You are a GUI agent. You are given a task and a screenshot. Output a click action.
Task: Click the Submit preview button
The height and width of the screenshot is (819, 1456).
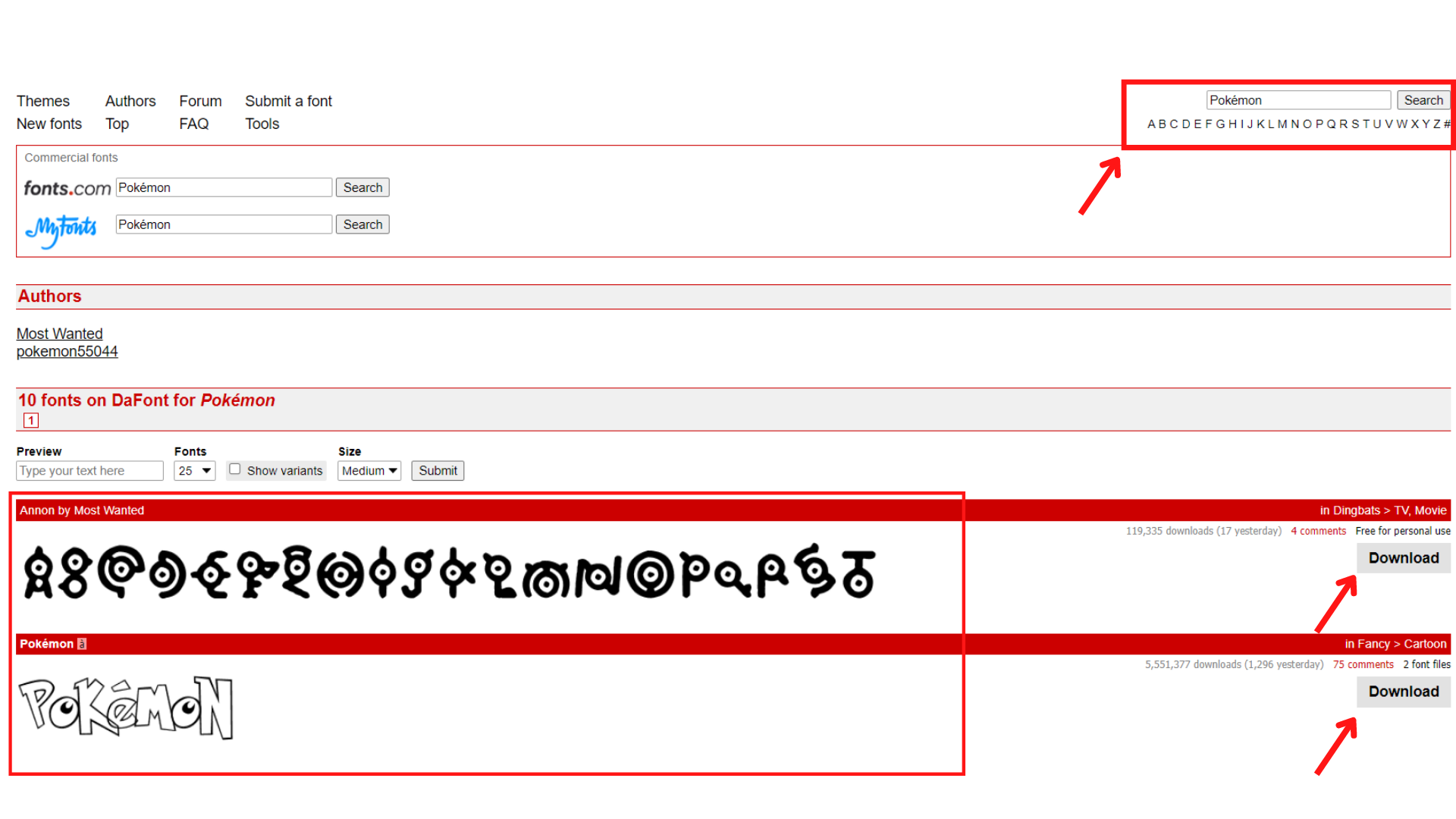pos(437,470)
